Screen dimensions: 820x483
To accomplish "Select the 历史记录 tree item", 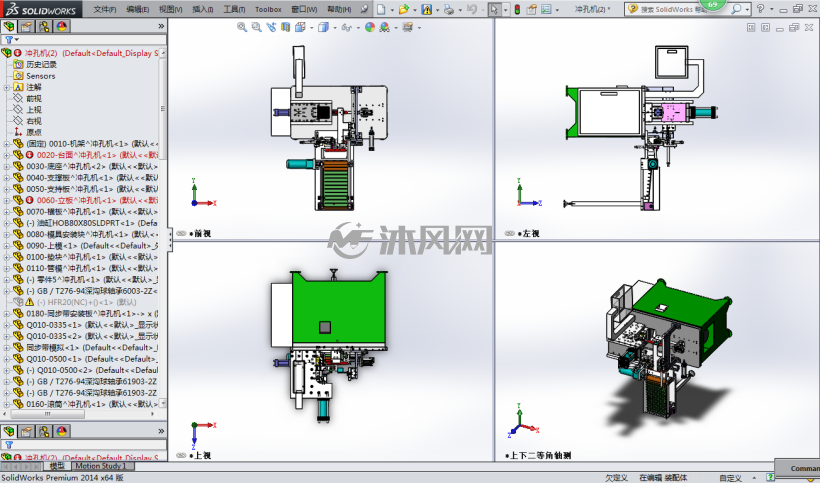I will [x=41, y=64].
